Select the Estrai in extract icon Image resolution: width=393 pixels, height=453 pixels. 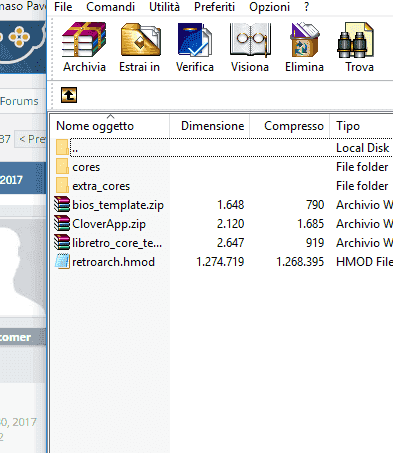click(x=140, y=40)
